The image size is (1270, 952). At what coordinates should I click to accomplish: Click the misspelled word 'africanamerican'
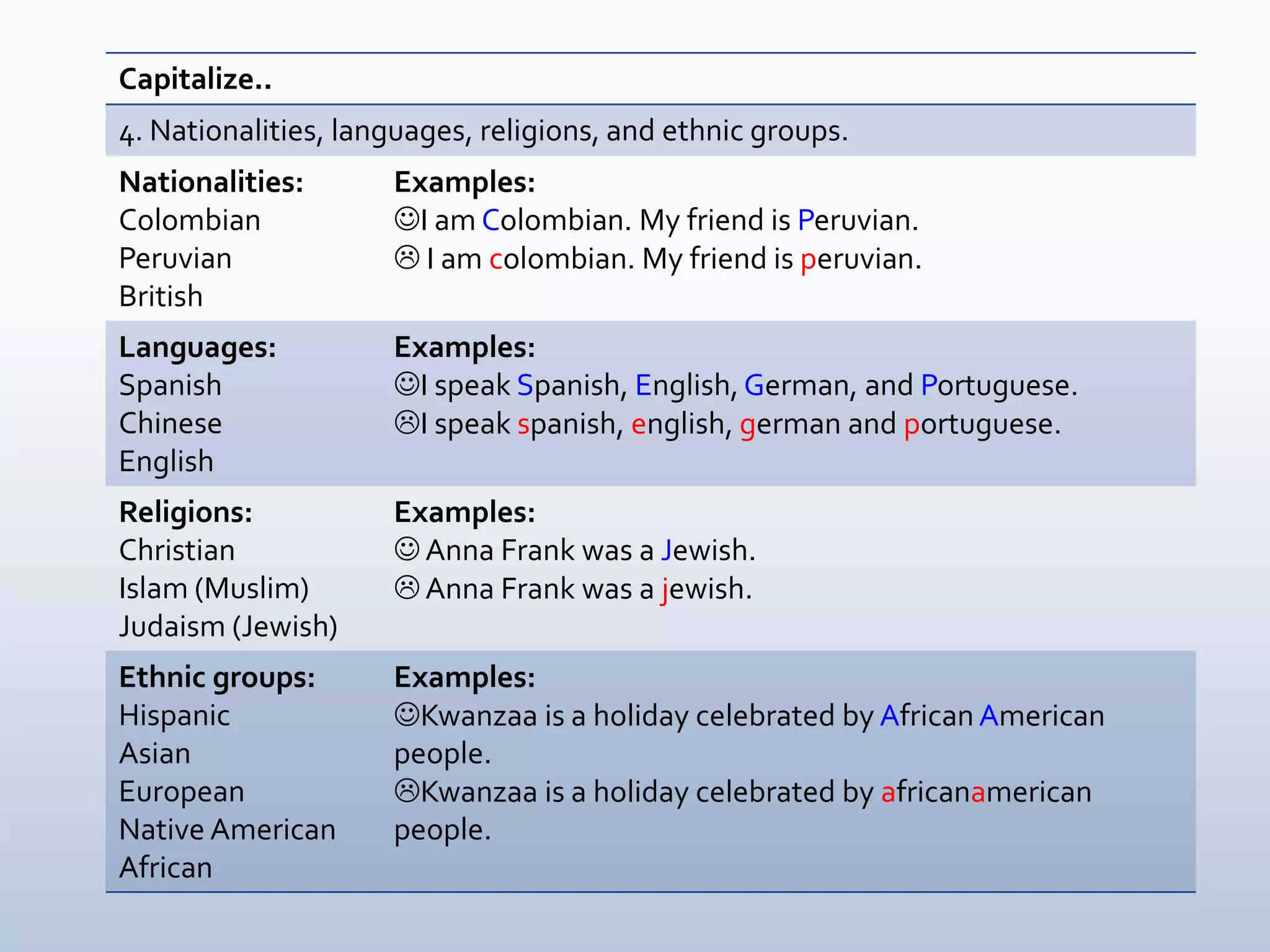tap(987, 792)
